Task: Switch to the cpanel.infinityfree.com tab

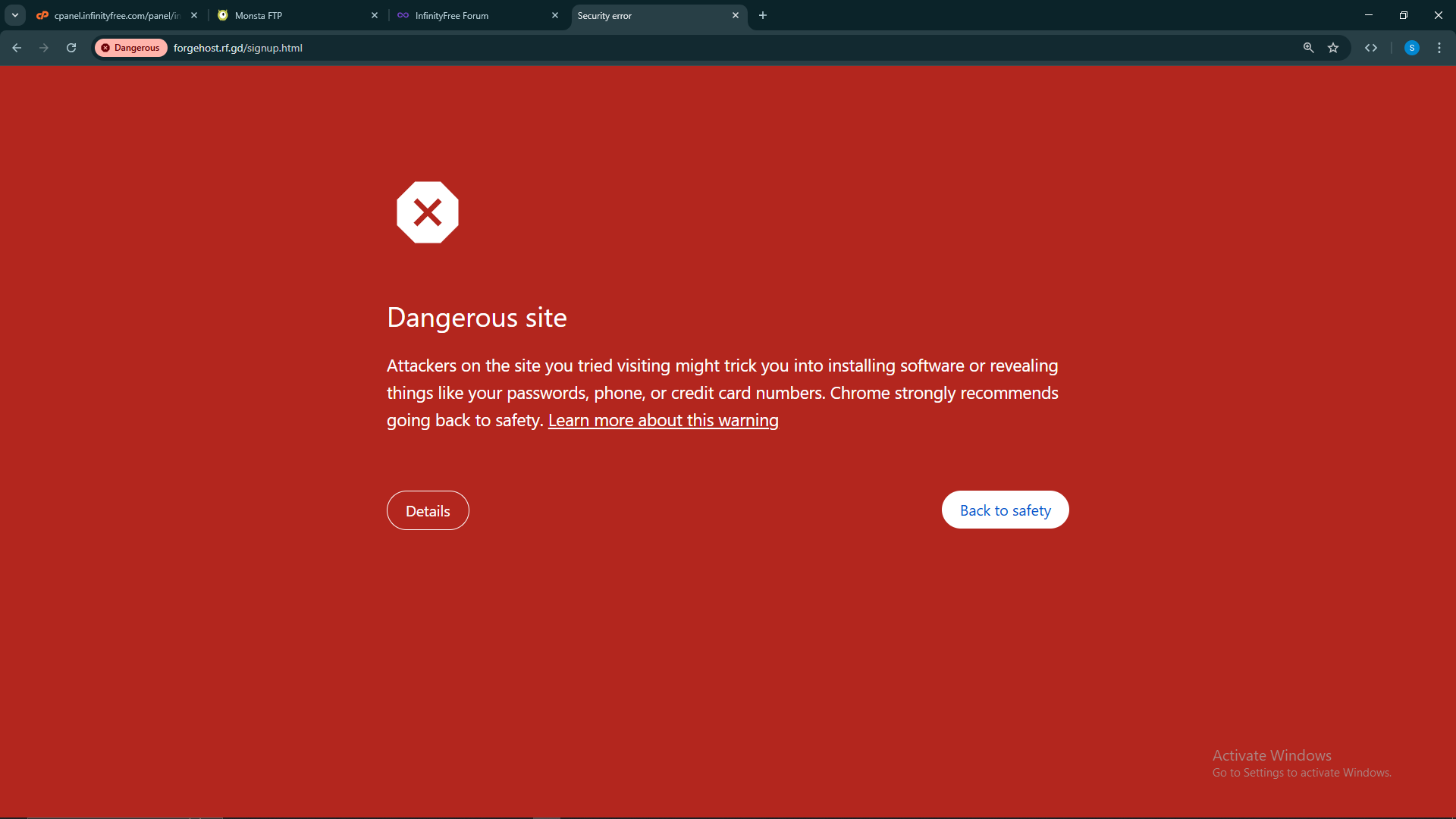Action: coord(114,15)
